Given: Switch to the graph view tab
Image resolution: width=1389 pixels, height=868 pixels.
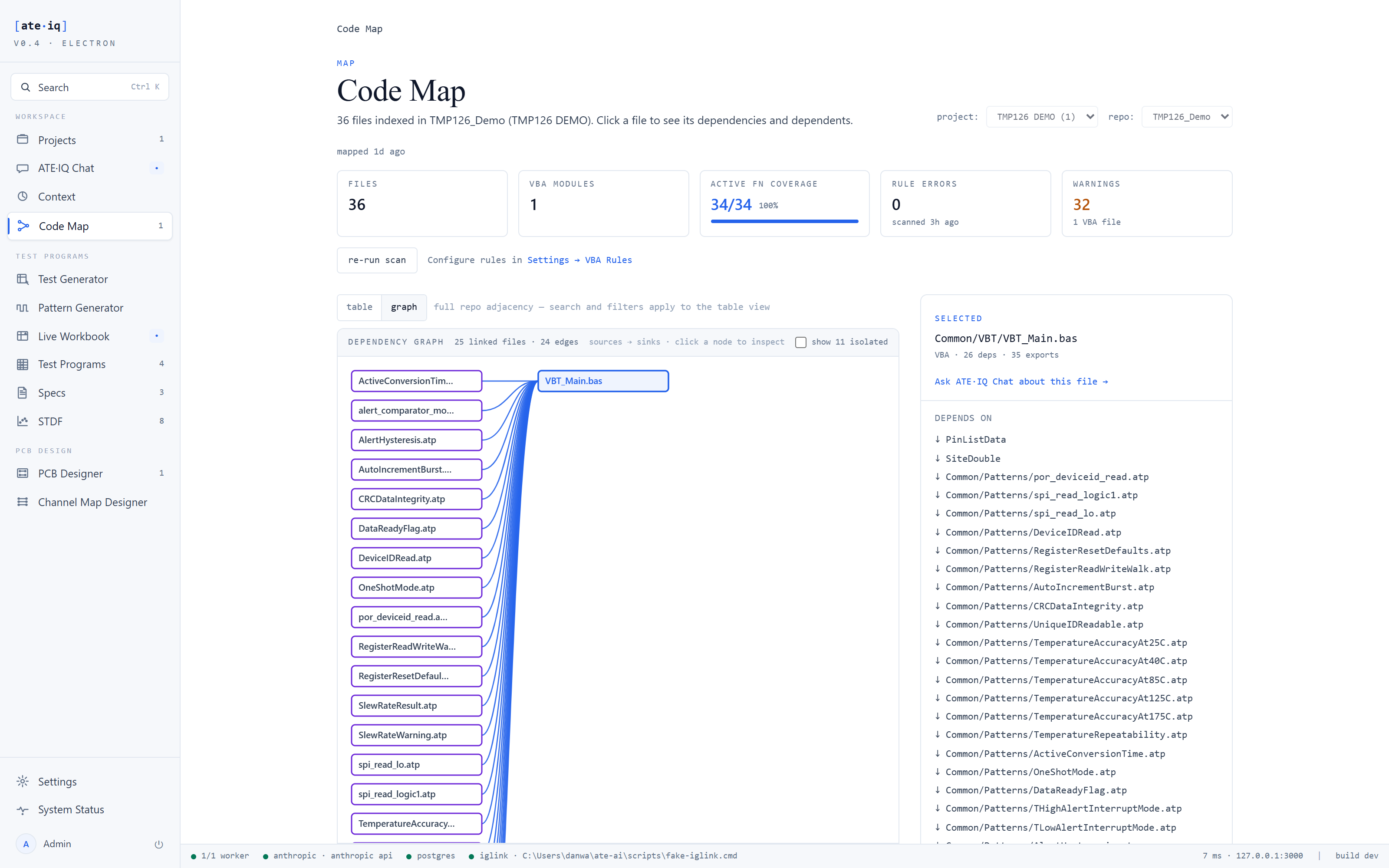Looking at the screenshot, I should (404, 307).
